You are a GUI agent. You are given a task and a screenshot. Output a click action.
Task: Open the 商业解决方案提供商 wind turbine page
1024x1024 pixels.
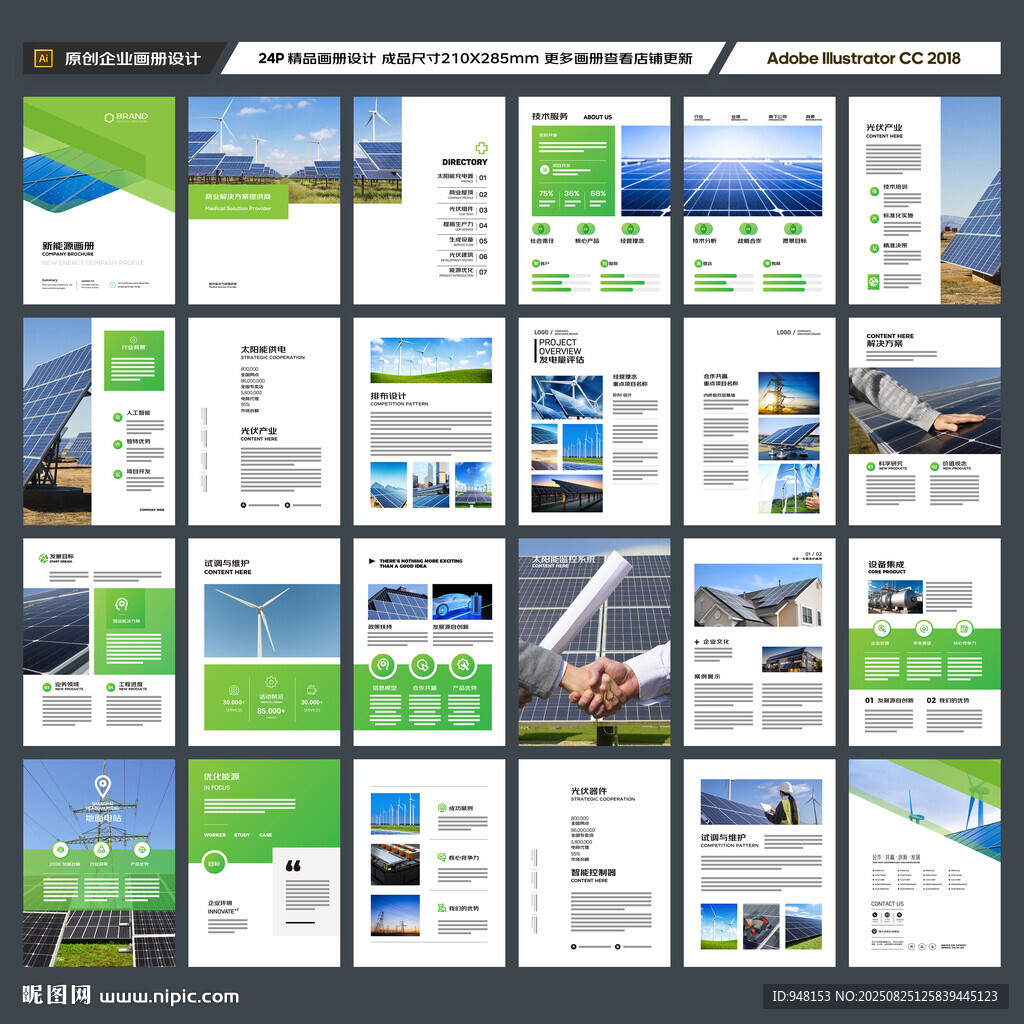click(x=264, y=200)
